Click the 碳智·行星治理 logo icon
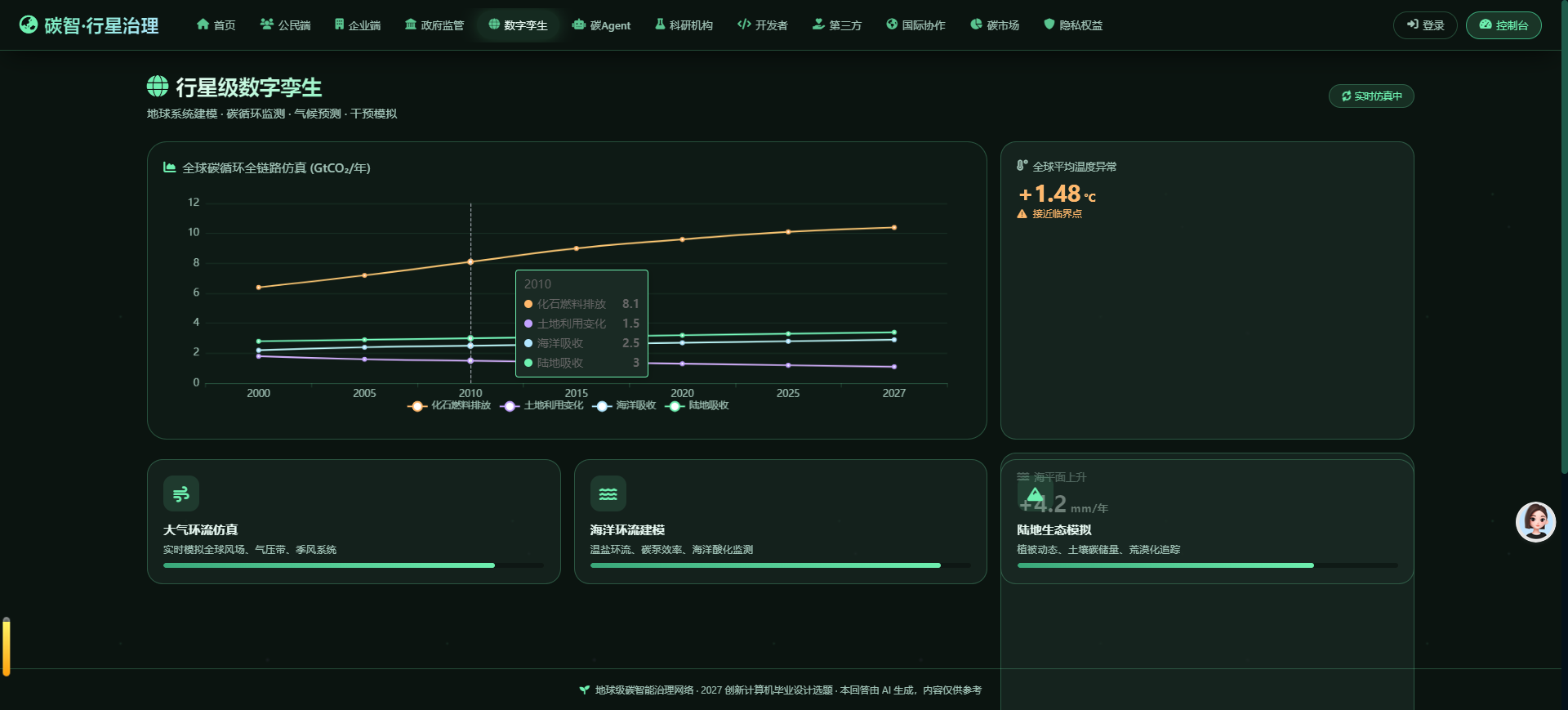 tap(29, 25)
